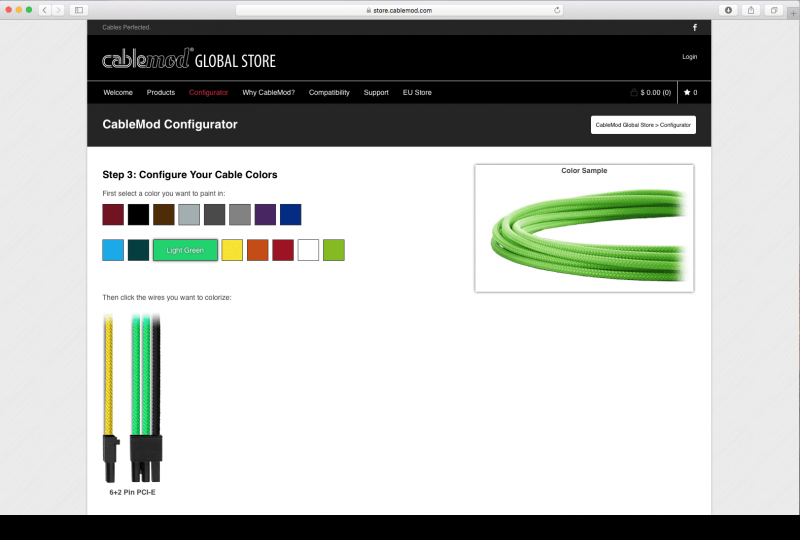800x540 pixels.
Task: Select the Light Green color swatch
Action: click(185, 250)
